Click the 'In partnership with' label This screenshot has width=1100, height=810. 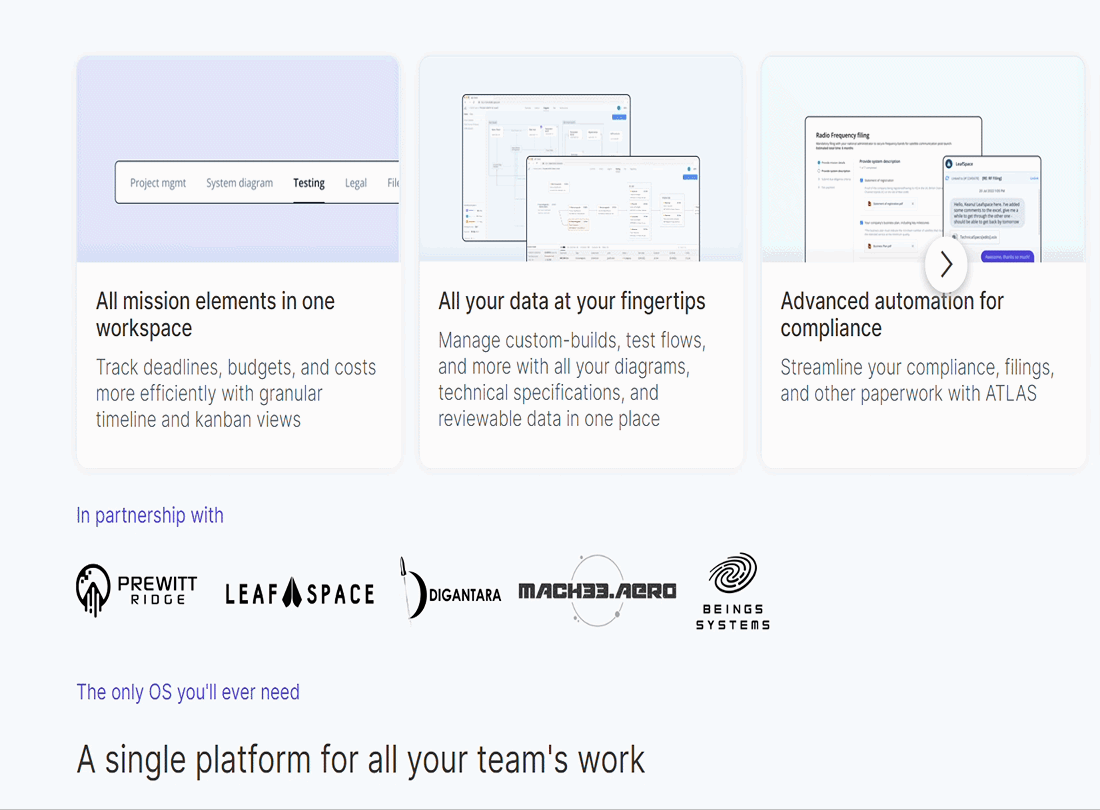[x=149, y=515]
